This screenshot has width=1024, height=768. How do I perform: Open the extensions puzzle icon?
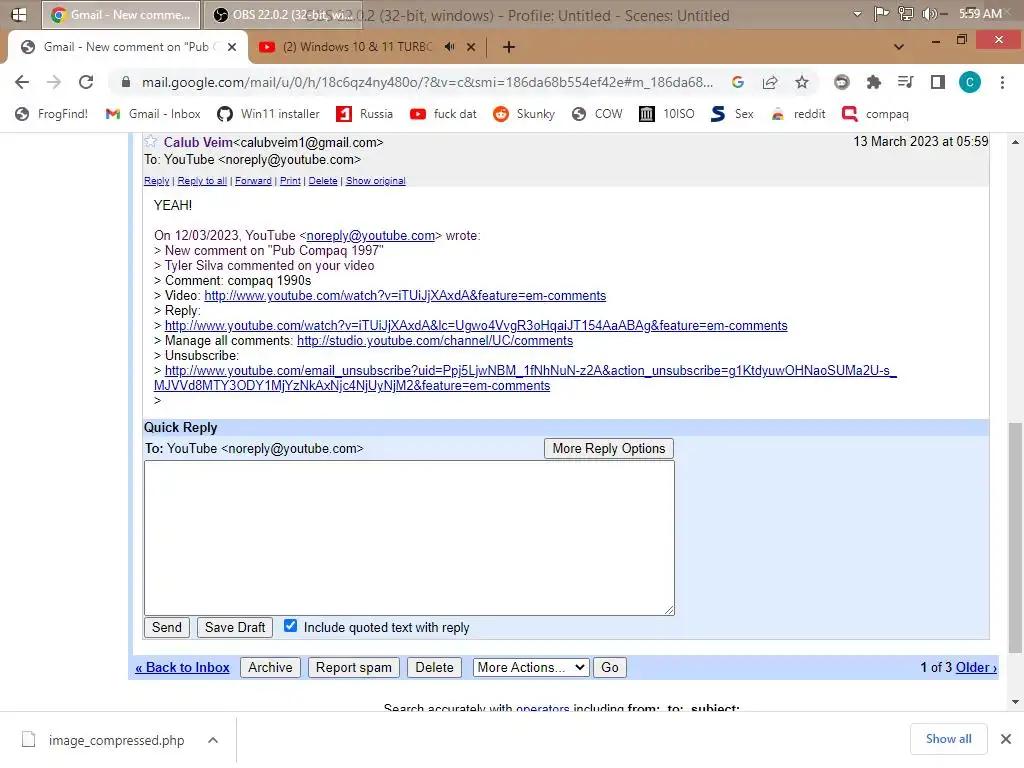(x=873, y=82)
